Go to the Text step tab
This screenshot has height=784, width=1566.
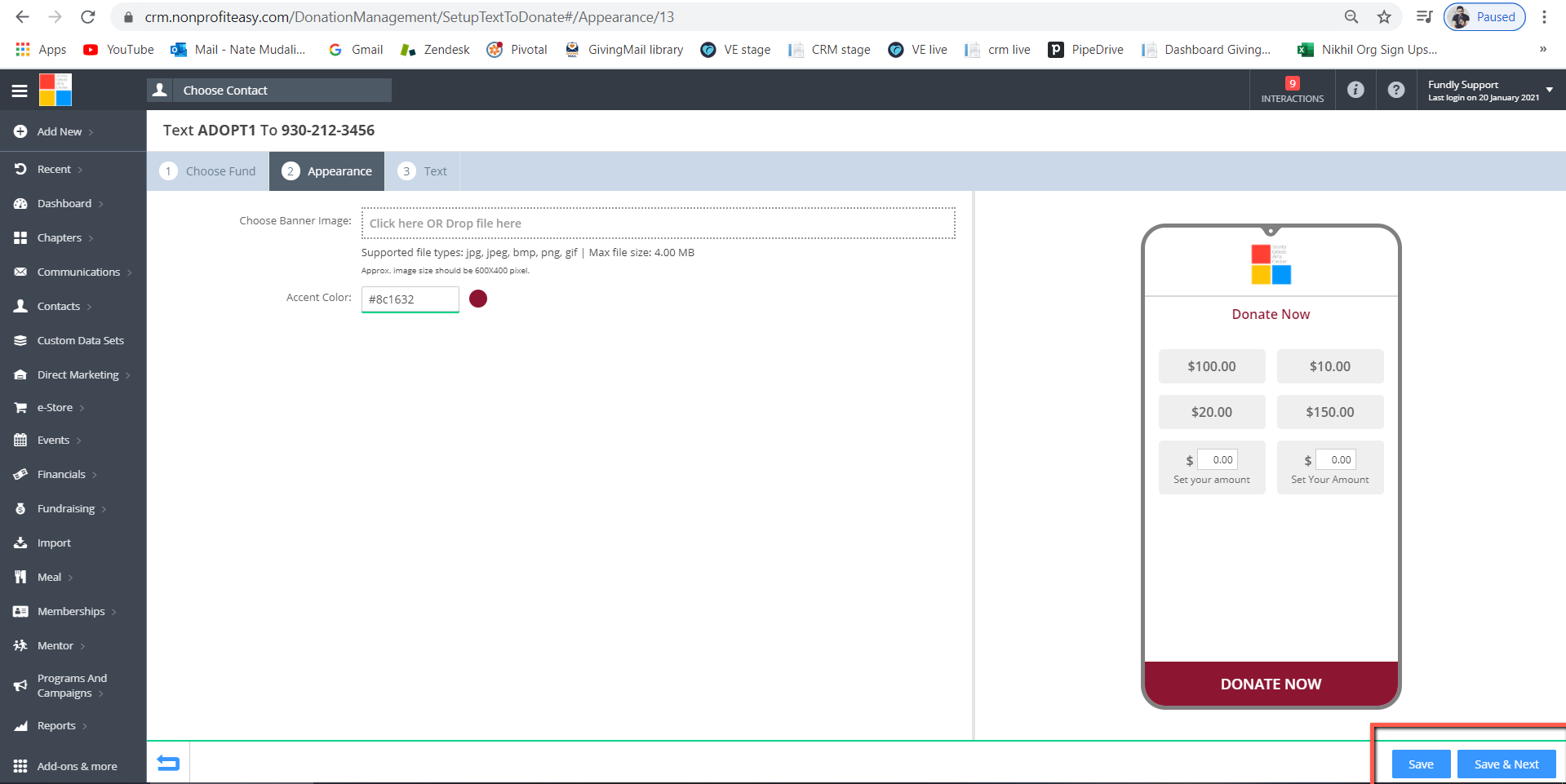pos(423,171)
